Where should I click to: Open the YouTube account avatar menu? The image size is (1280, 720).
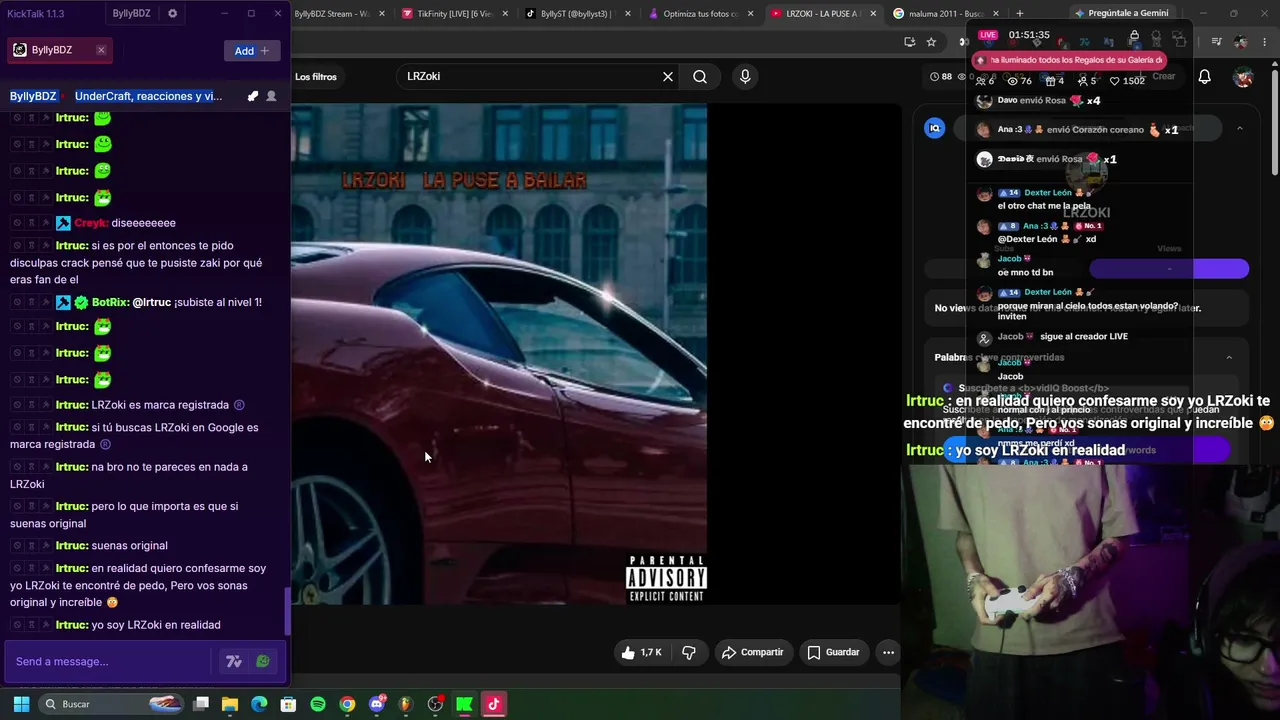1243,77
